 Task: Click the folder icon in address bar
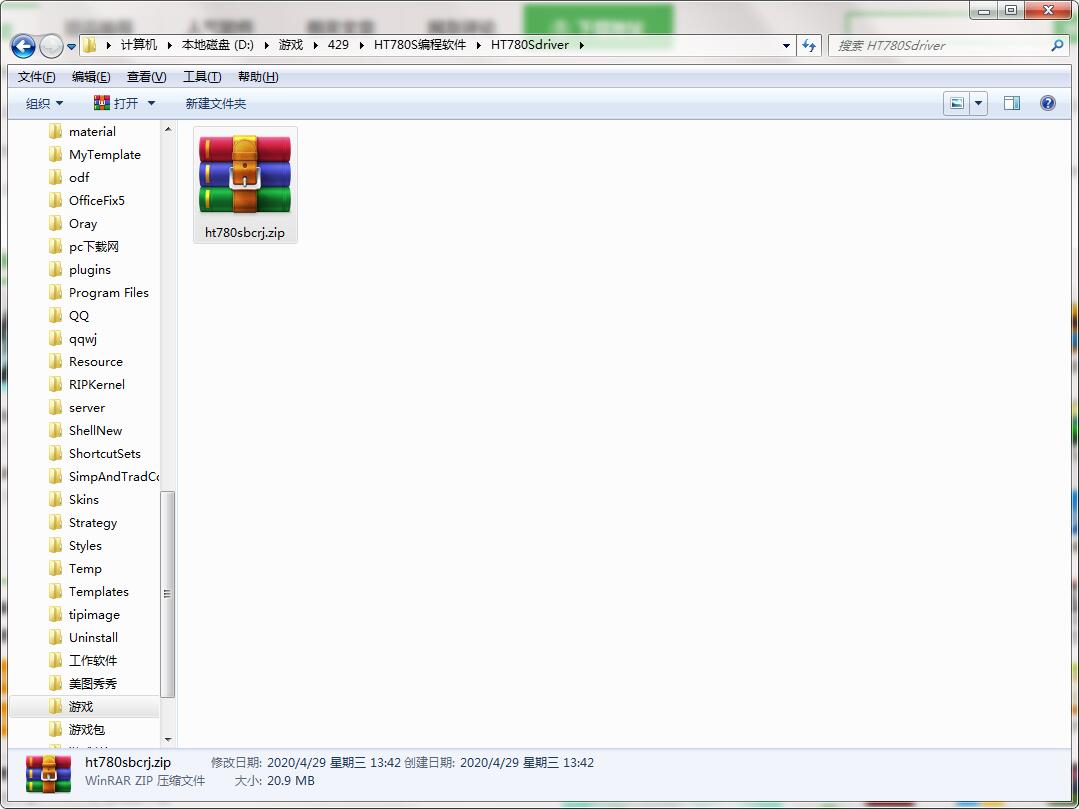[89, 45]
